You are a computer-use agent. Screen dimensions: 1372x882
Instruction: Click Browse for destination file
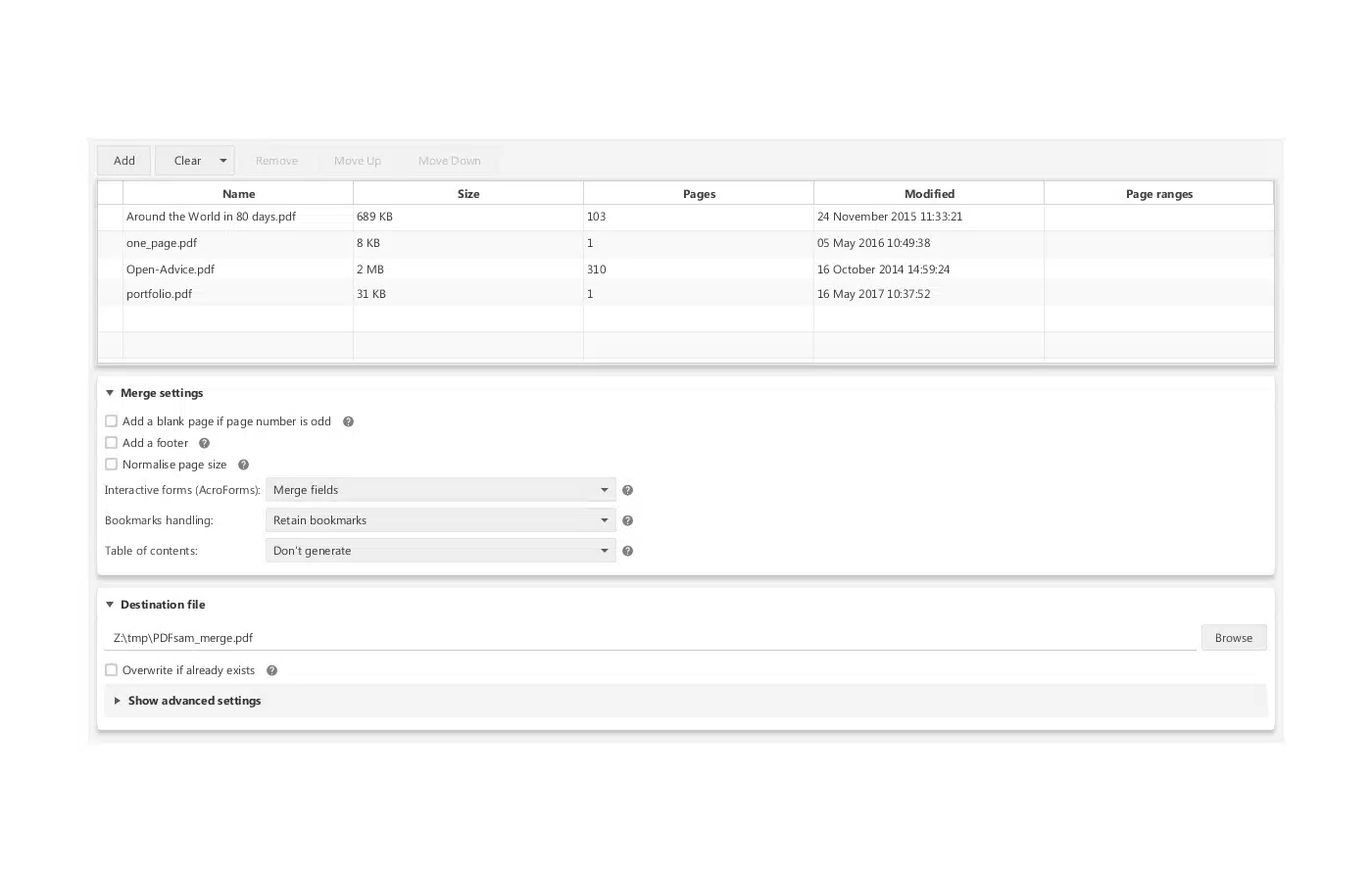pos(1233,638)
